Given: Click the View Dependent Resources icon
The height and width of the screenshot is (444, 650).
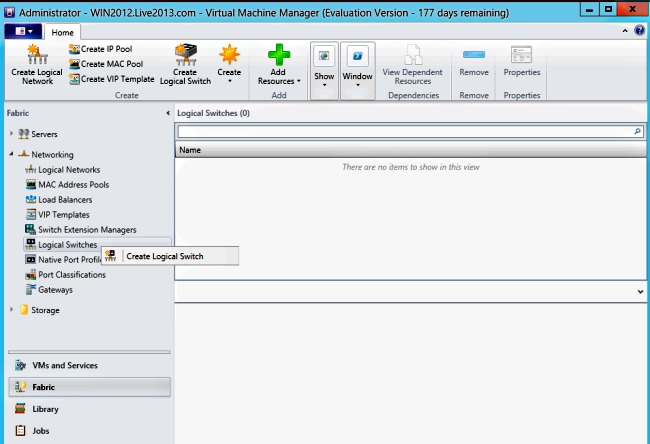Looking at the screenshot, I should [x=413, y=55].
